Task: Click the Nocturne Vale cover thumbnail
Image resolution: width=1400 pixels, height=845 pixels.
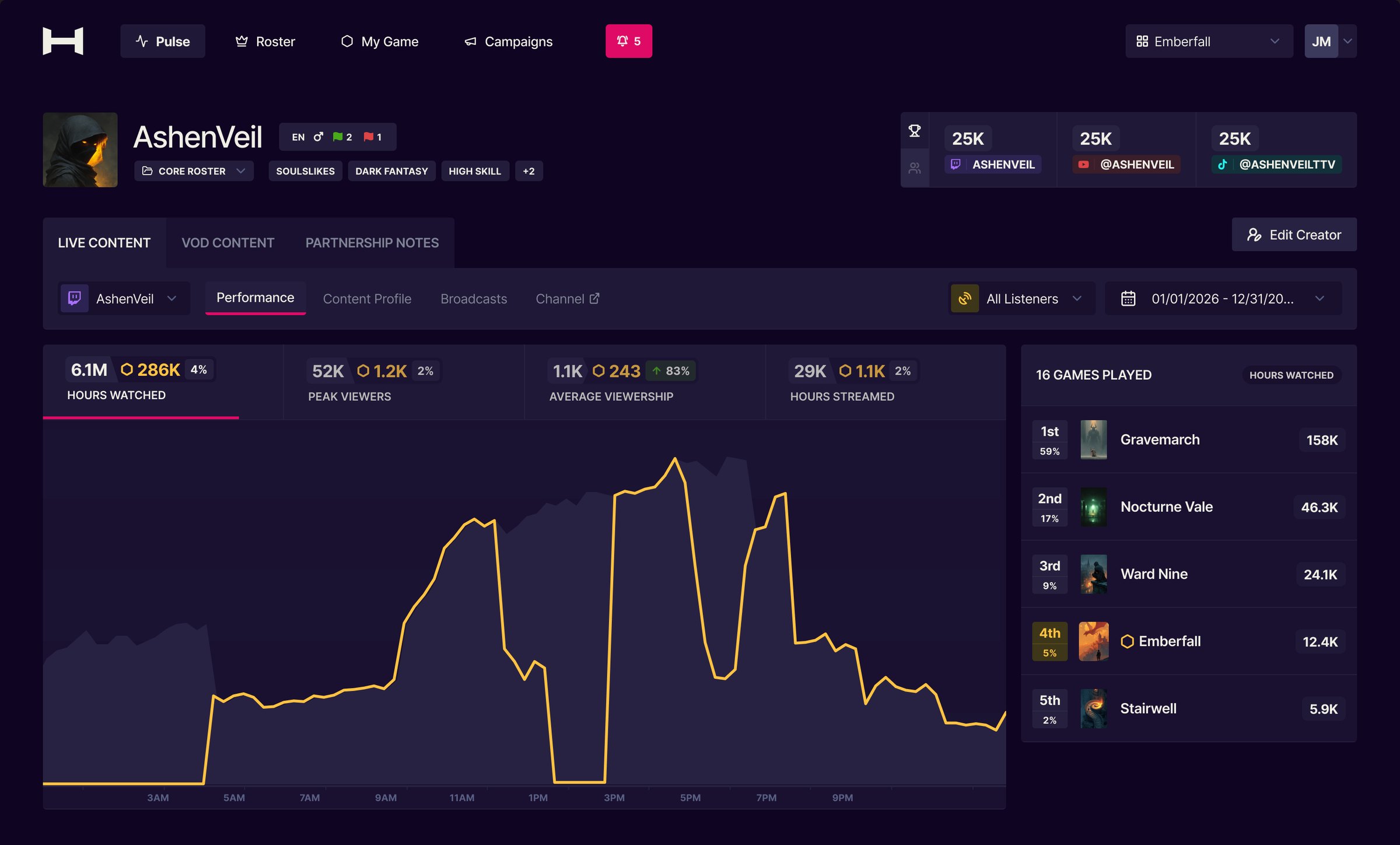Action: tap(1094, 507)
